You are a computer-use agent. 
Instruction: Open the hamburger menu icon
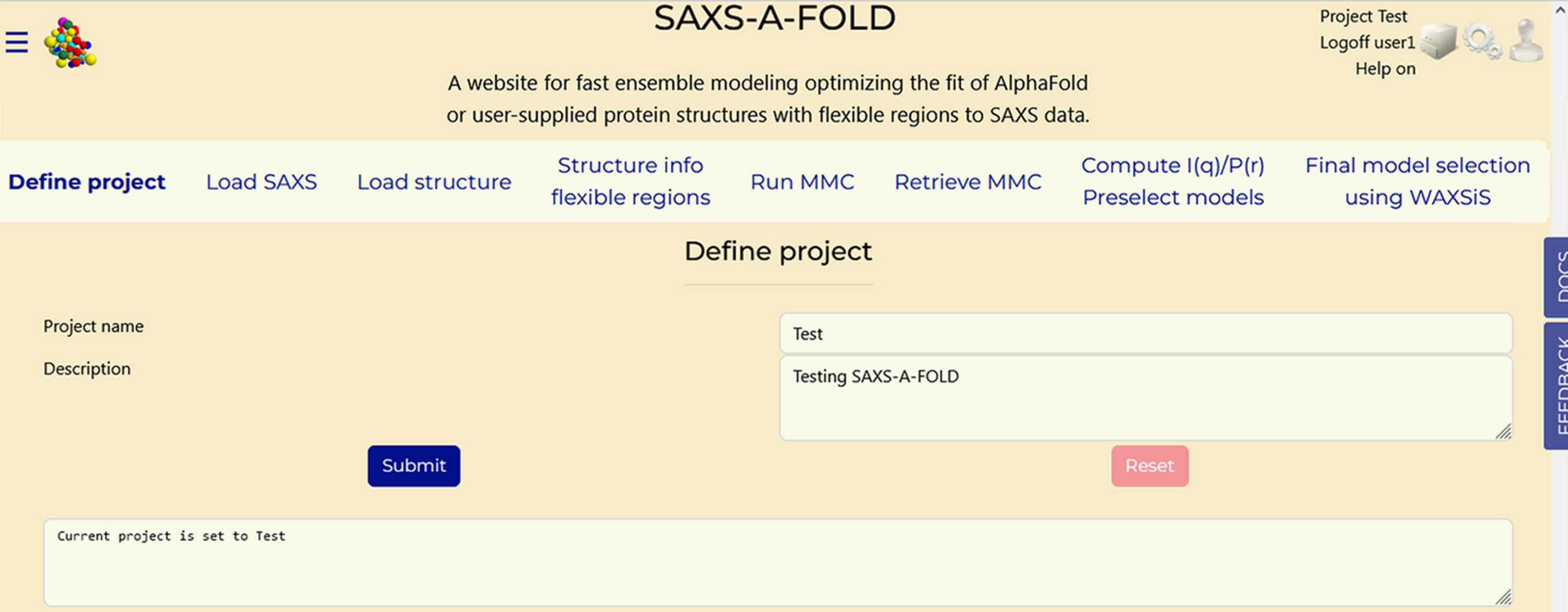coord(16,43)
